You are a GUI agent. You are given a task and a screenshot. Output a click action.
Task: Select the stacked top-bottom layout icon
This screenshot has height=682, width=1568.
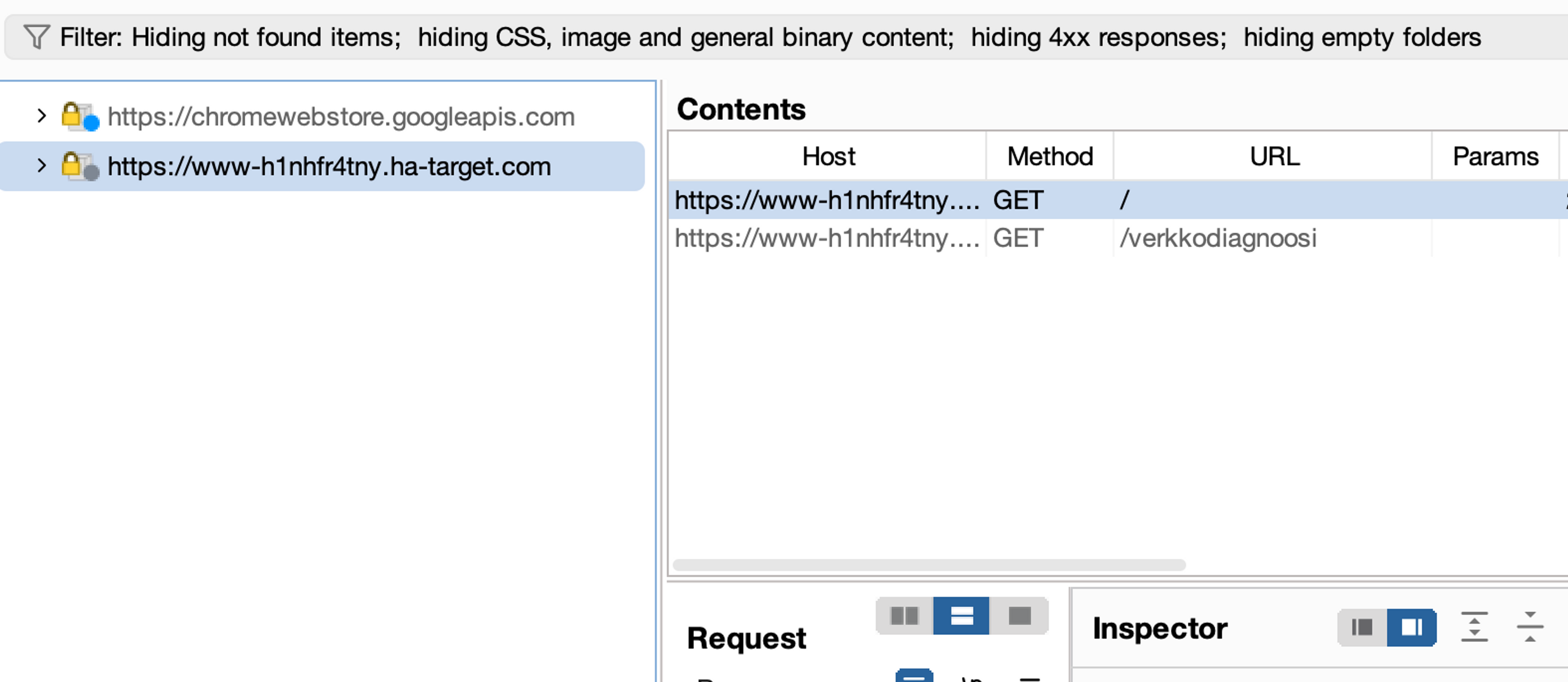click(961, 616)
